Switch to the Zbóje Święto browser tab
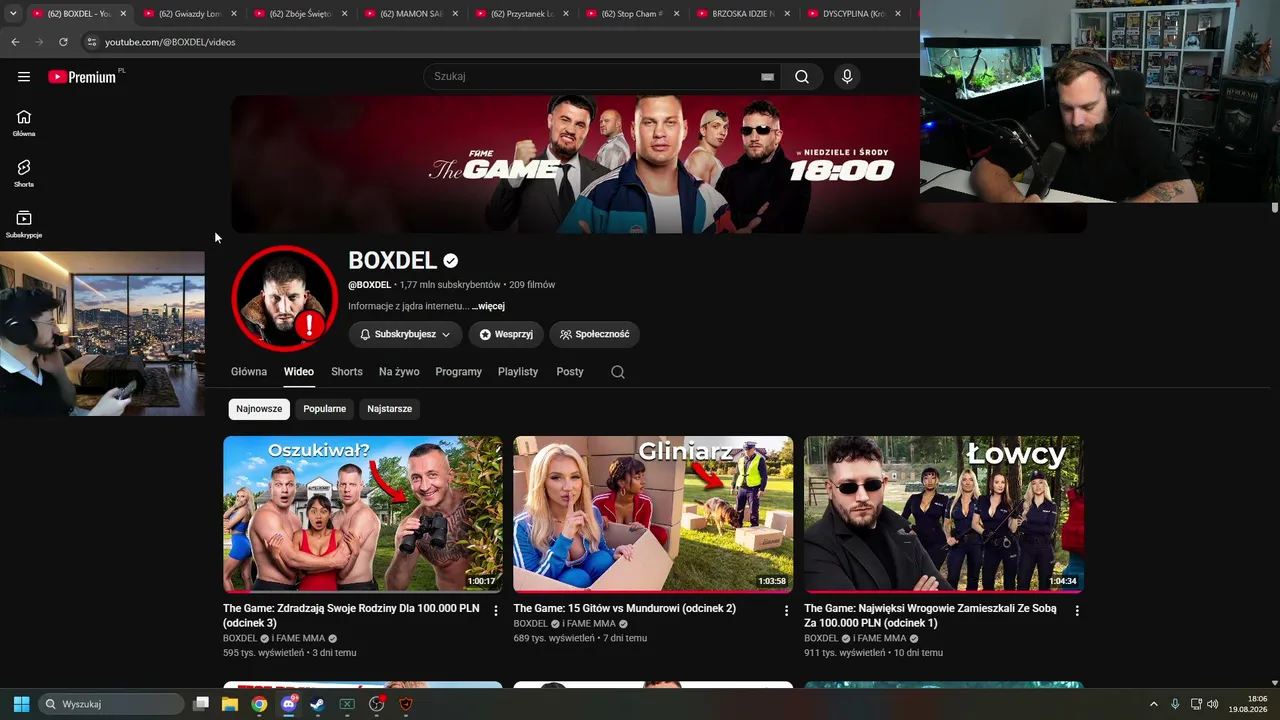Screen dimensions: 1280x720 300,14
